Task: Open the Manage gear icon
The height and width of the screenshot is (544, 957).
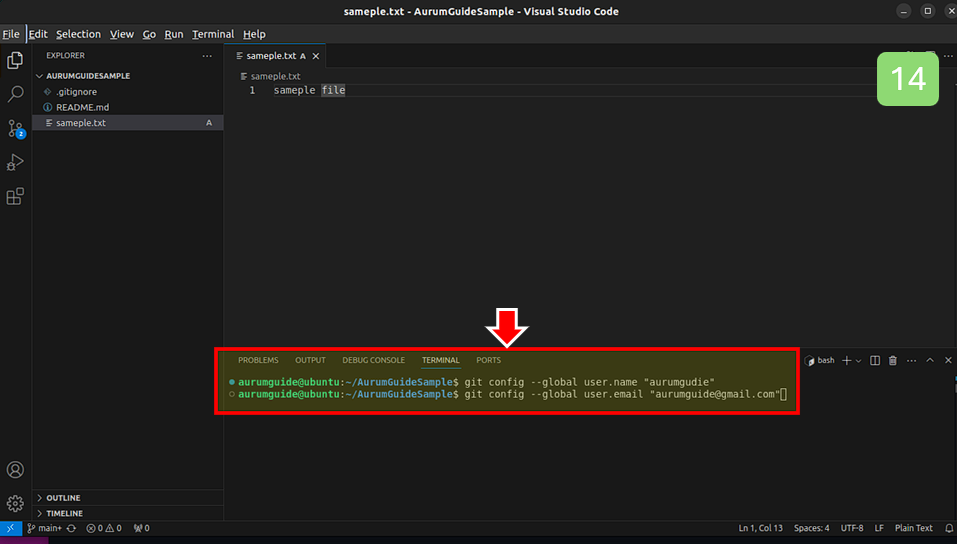Action: [x=15, y=503]
